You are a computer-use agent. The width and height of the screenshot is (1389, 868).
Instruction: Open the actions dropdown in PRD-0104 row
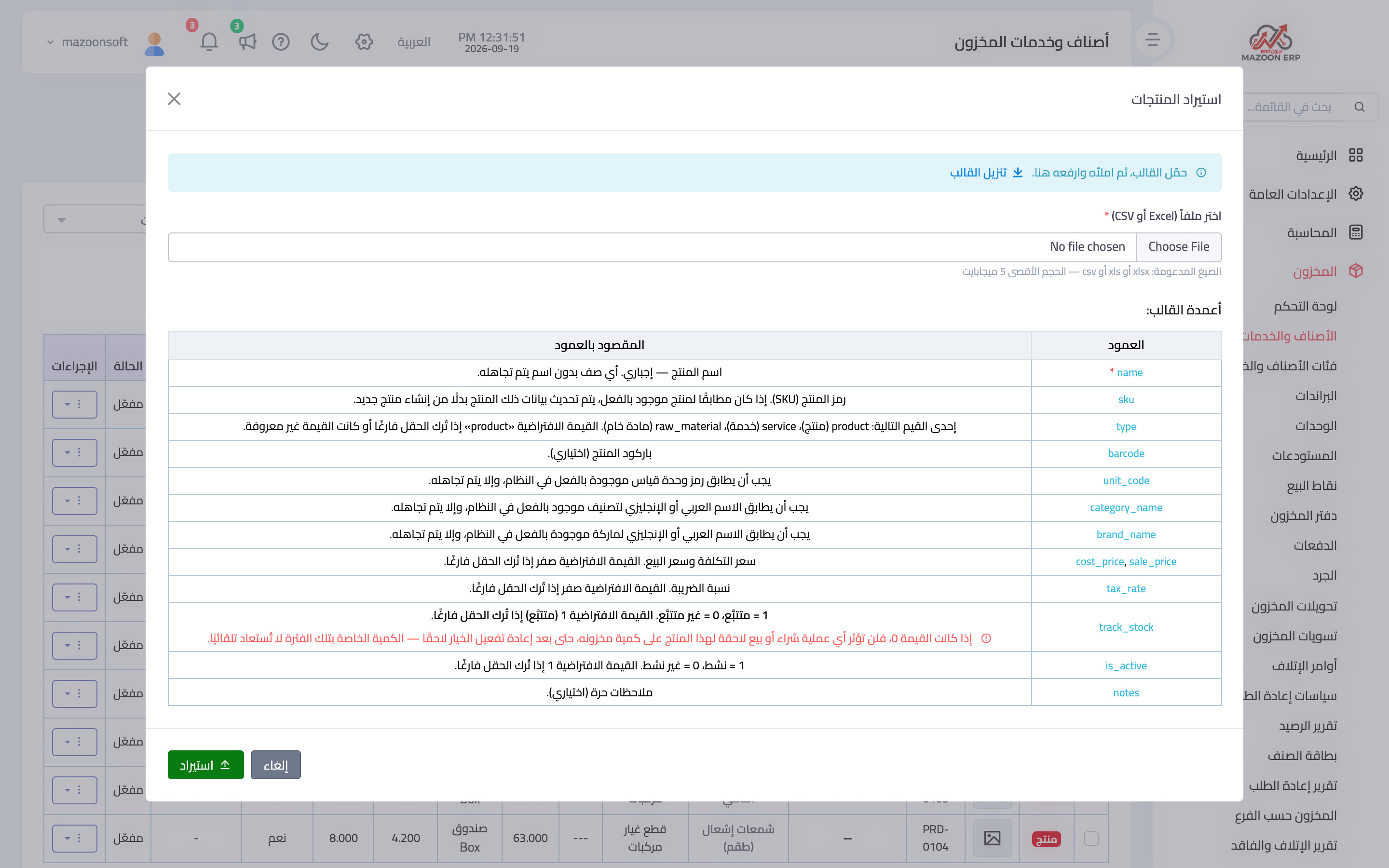click(x=75, y=838)
